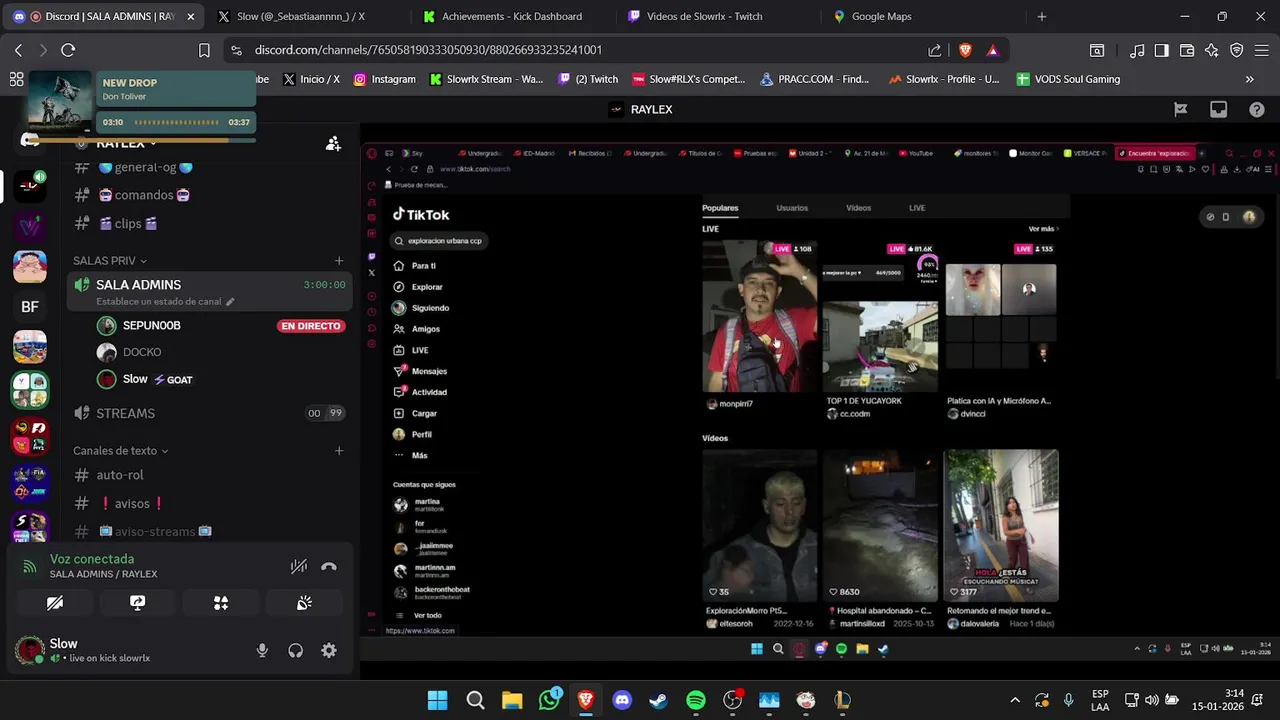The height and width of the screenshot is (720, 1280).
Task: Open Leo AI sparkle icon
Action: pos(1212,50)
